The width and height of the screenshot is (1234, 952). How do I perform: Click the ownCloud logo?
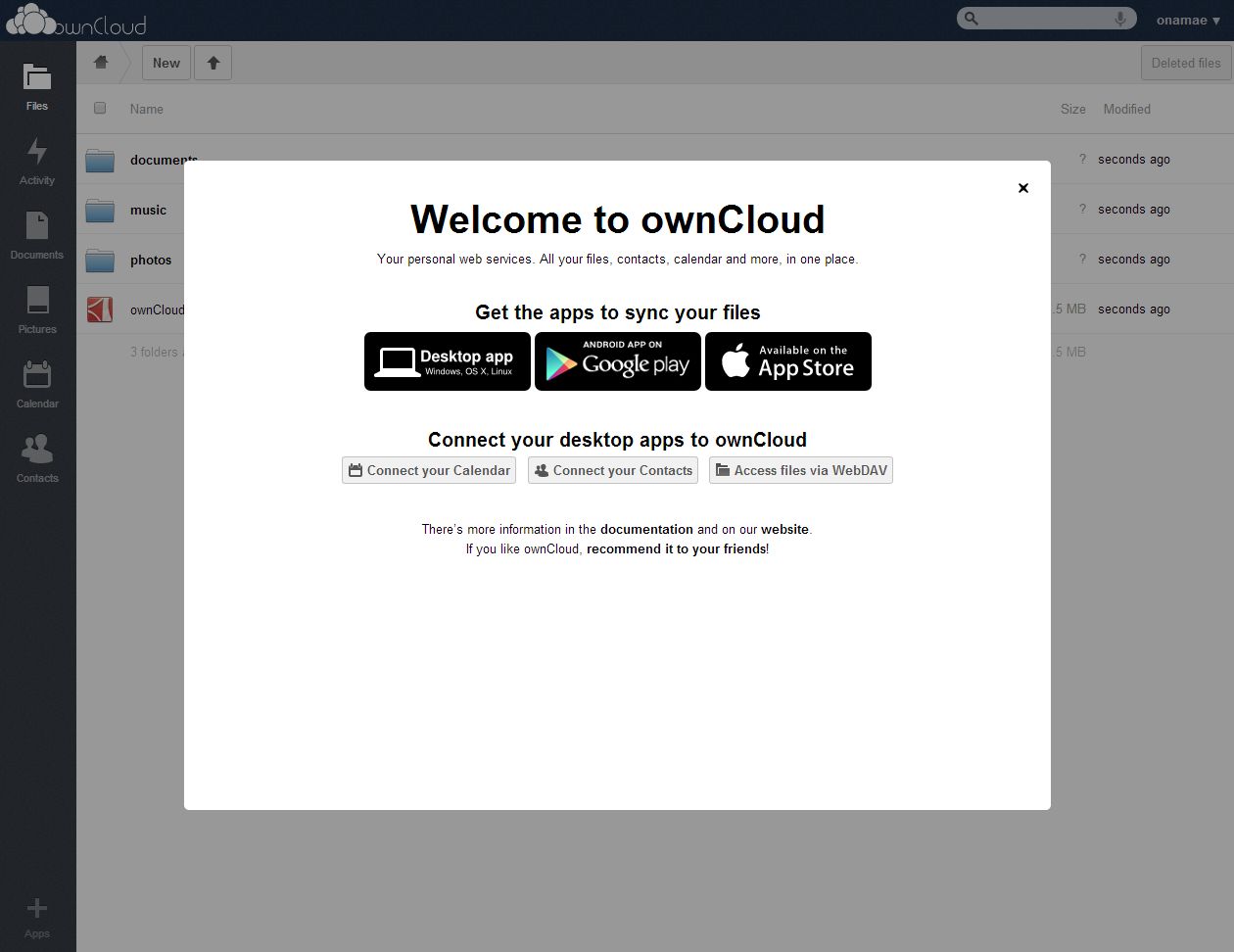[x=76, y=20]
